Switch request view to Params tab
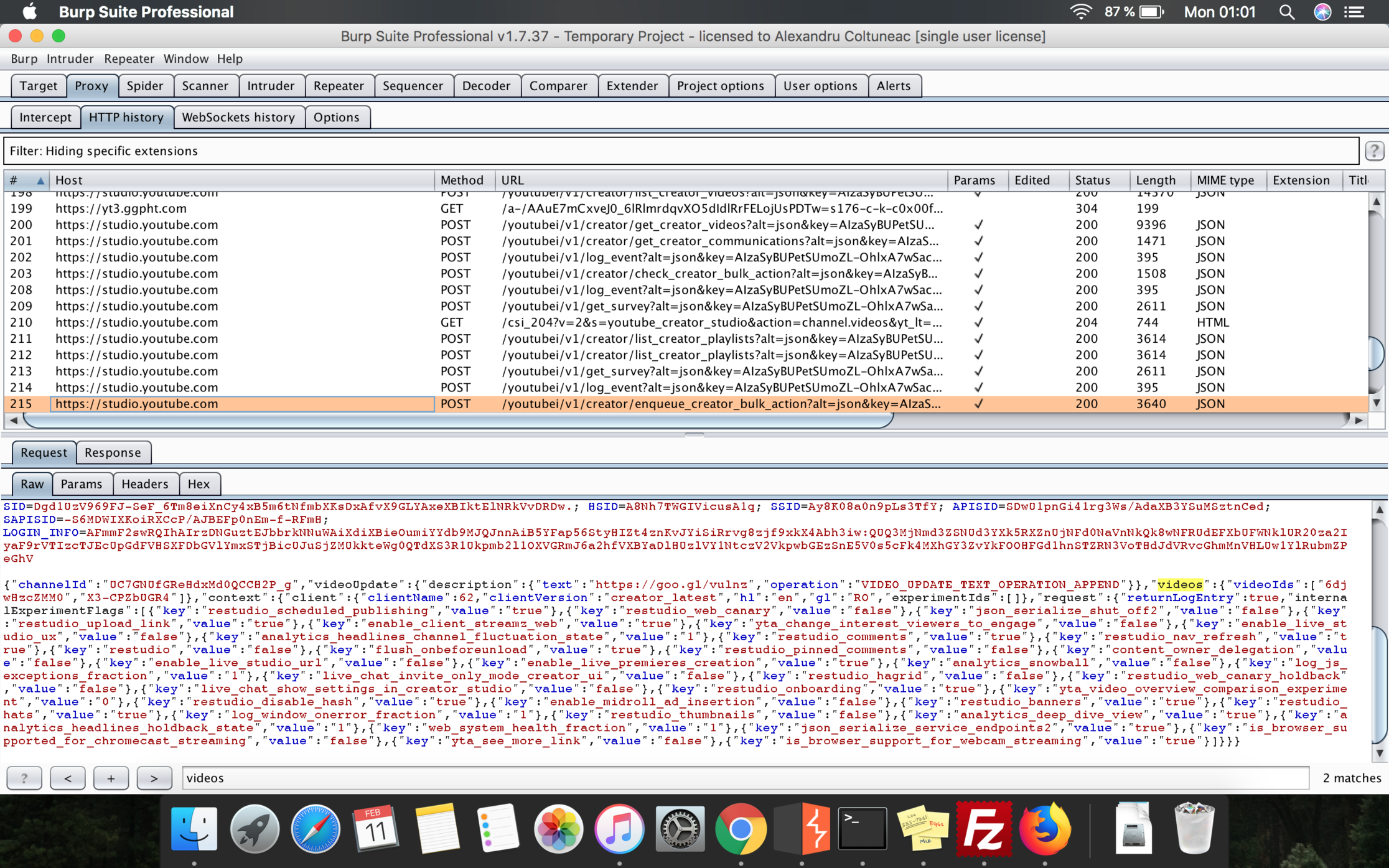This screenshot has width=1389, height=868. [82, 483]
